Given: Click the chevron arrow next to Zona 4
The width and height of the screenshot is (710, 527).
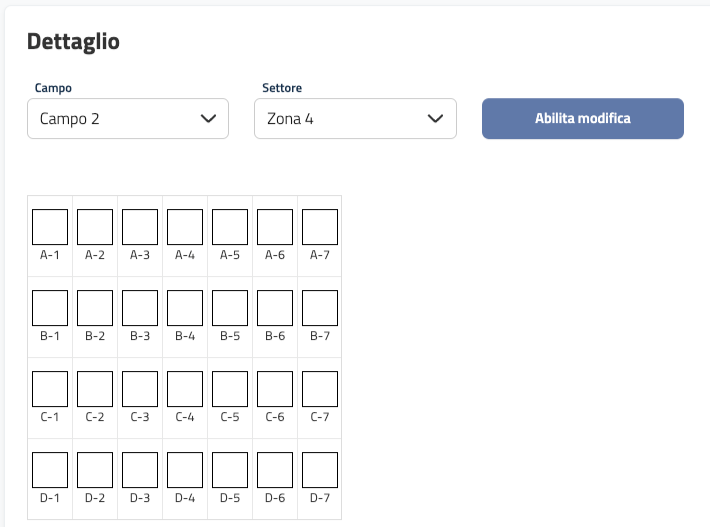Looking at the screenshot, I should [x=435, y=119].
